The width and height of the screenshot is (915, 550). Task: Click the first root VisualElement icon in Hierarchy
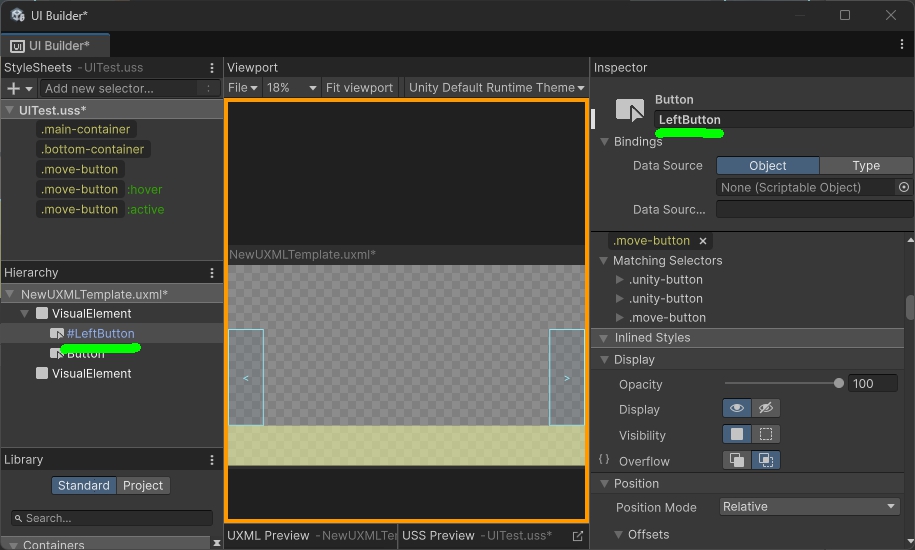42,313
